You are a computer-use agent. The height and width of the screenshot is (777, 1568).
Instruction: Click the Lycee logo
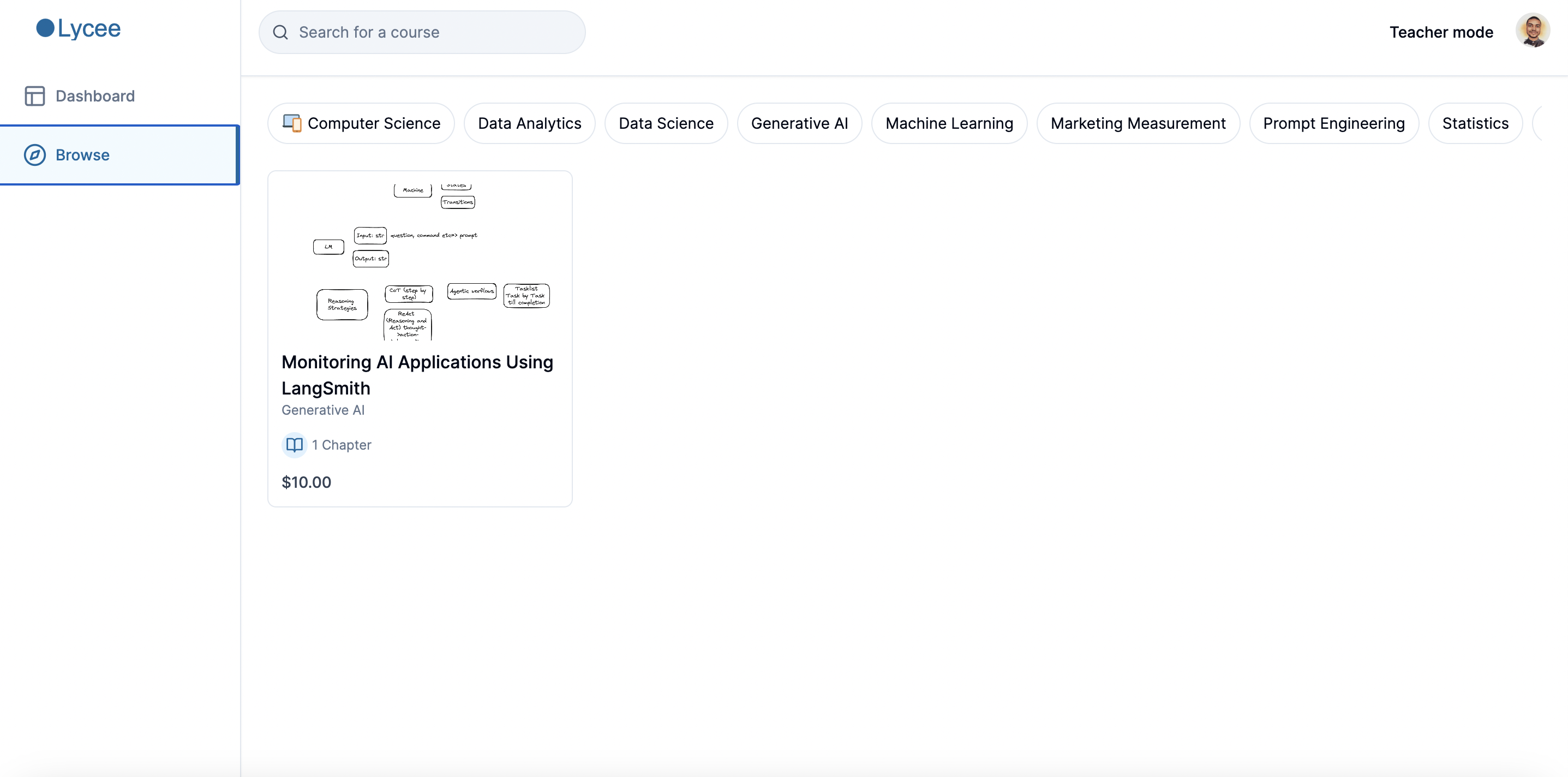(x=78, y=28)
